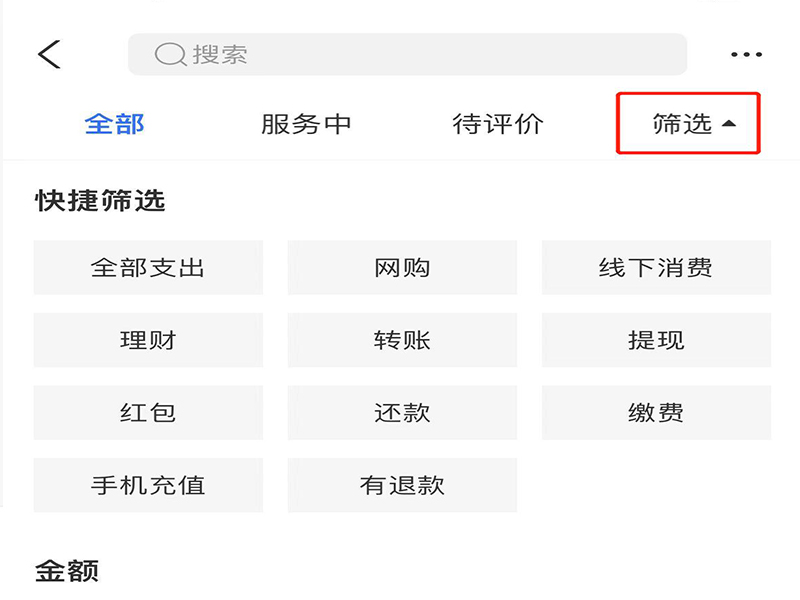Pick the 红包 filter chip

[148, 412]
